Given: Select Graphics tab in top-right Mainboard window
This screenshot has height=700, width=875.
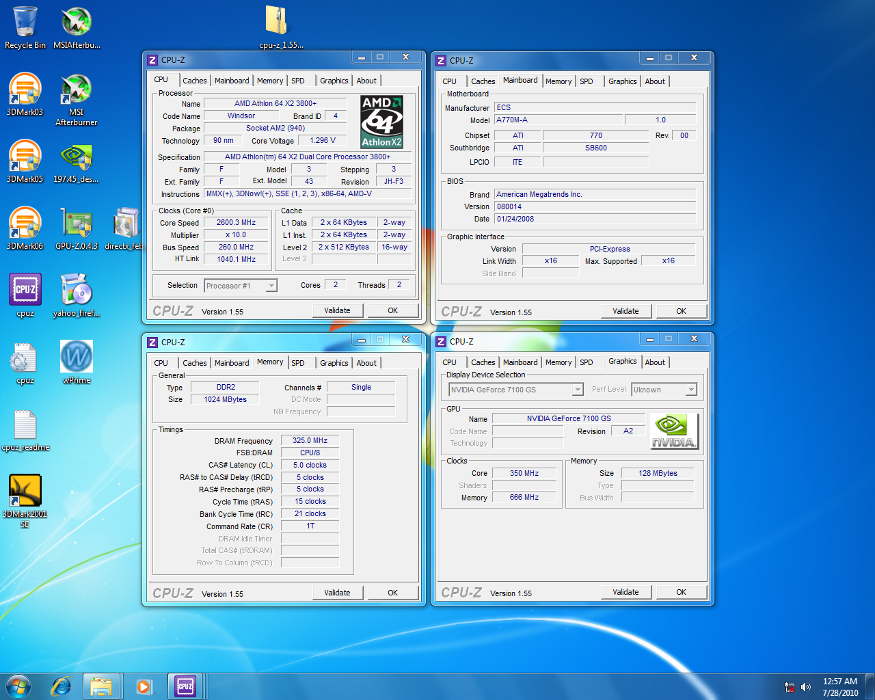Looking at the screenshot, I should coord(622,81).
